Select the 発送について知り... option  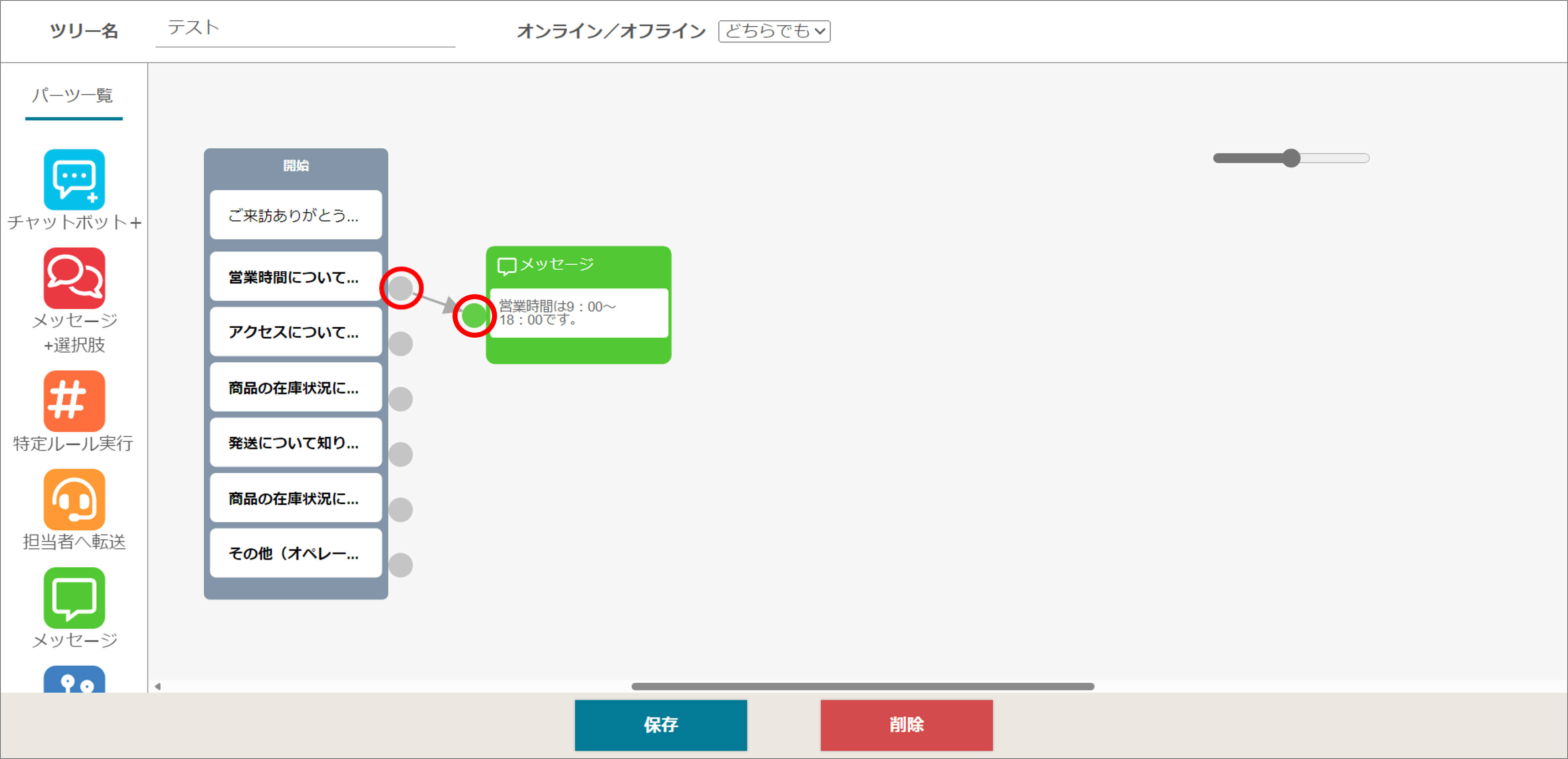click(x=296, y=443)
